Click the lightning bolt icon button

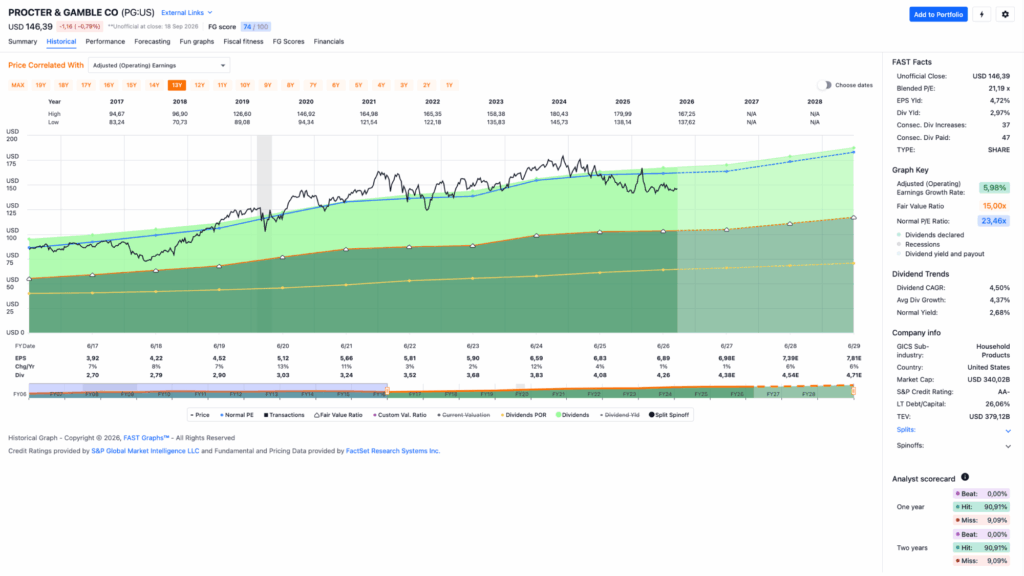click(982, 14)
